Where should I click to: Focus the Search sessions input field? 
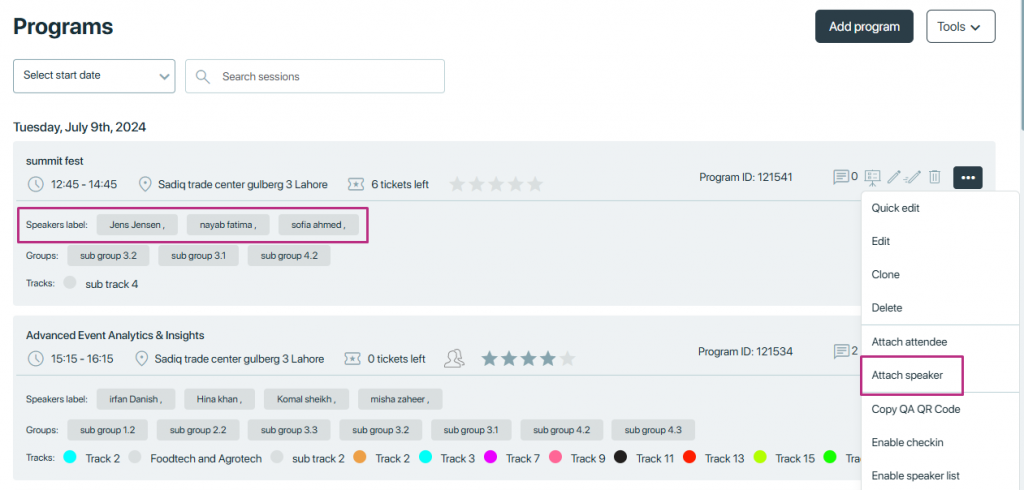click(x=315, y=76)
